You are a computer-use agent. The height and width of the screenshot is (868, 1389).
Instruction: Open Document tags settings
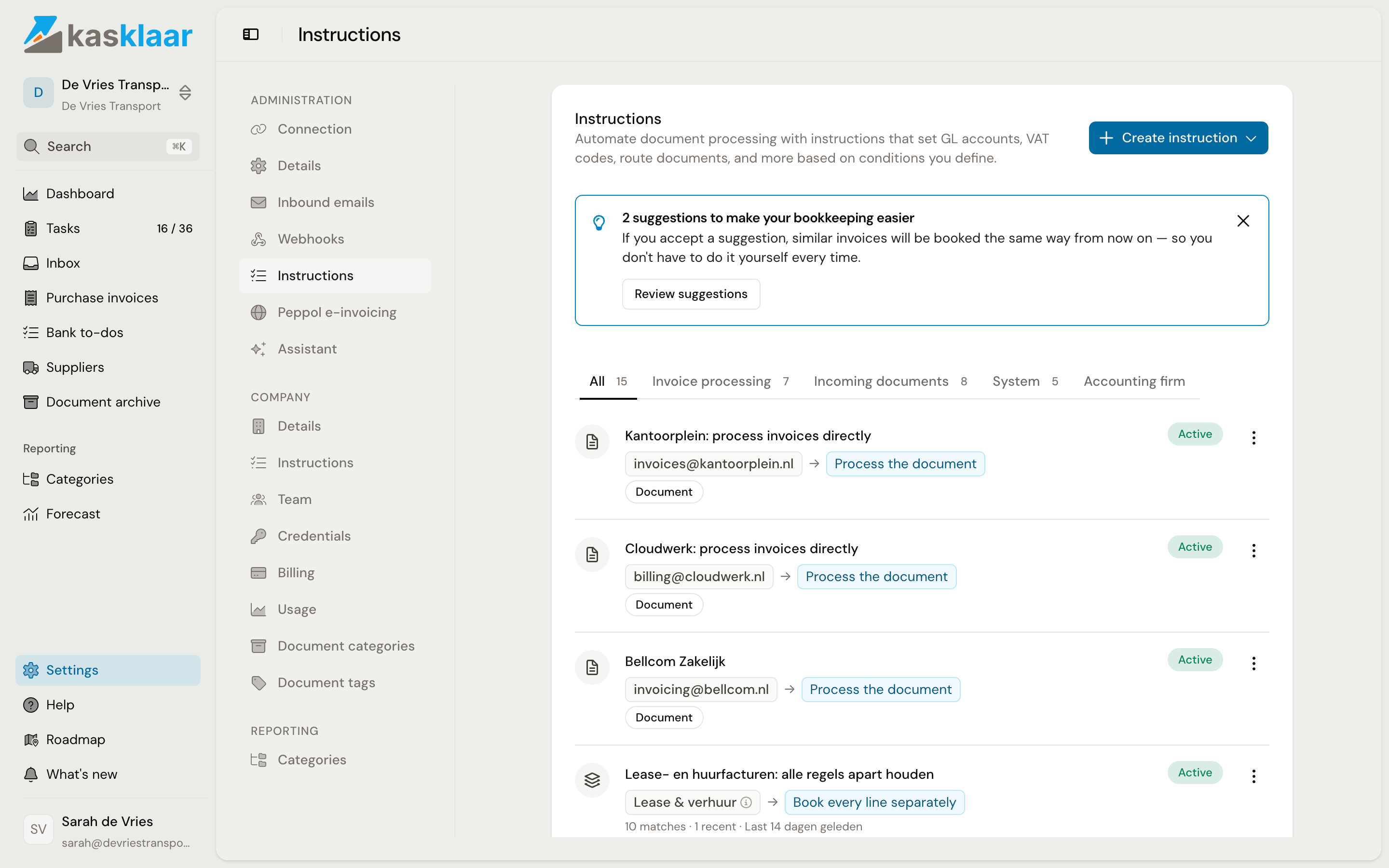point(335,682)
